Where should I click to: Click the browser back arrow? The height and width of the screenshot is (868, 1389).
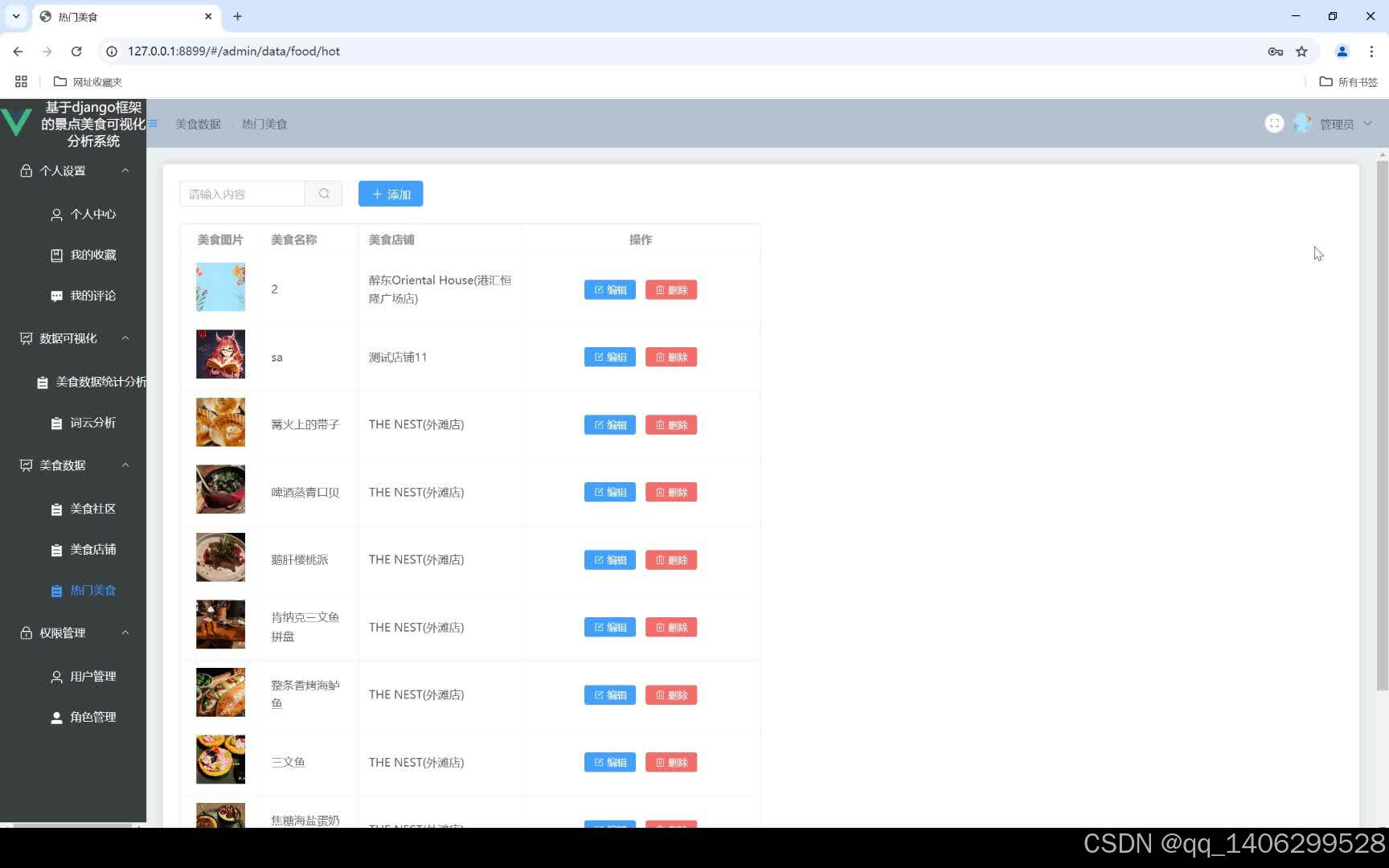pyautogui.click(x=18, y=51)
